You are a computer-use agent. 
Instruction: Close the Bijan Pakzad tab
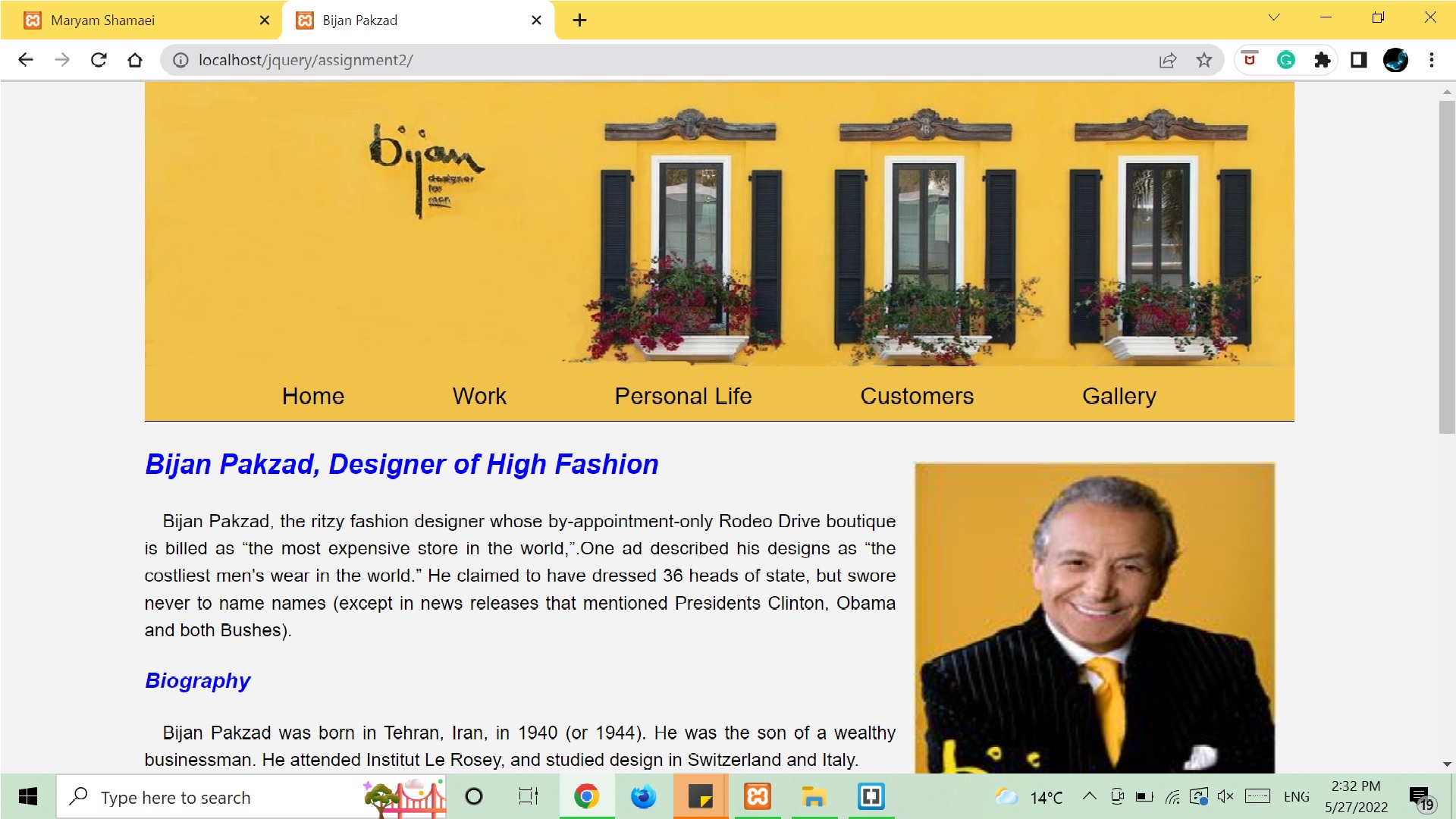[x=537, y=20]
